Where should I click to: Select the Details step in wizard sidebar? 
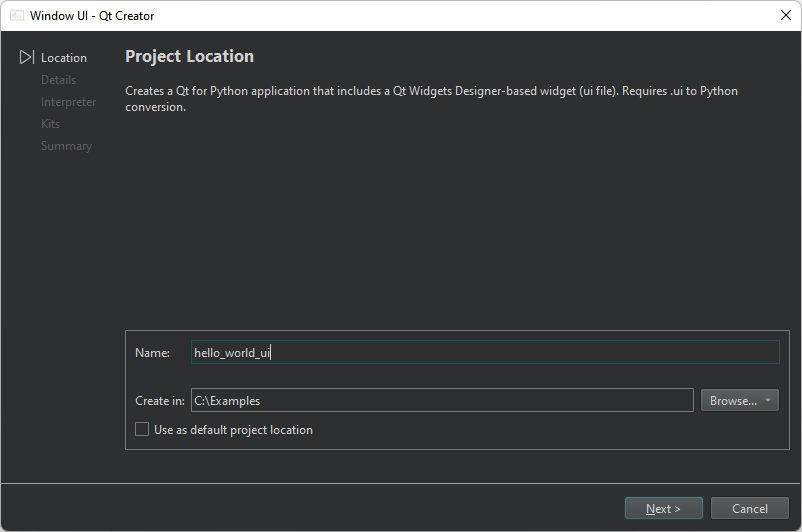pyautogui.click(x=58, y=80)
